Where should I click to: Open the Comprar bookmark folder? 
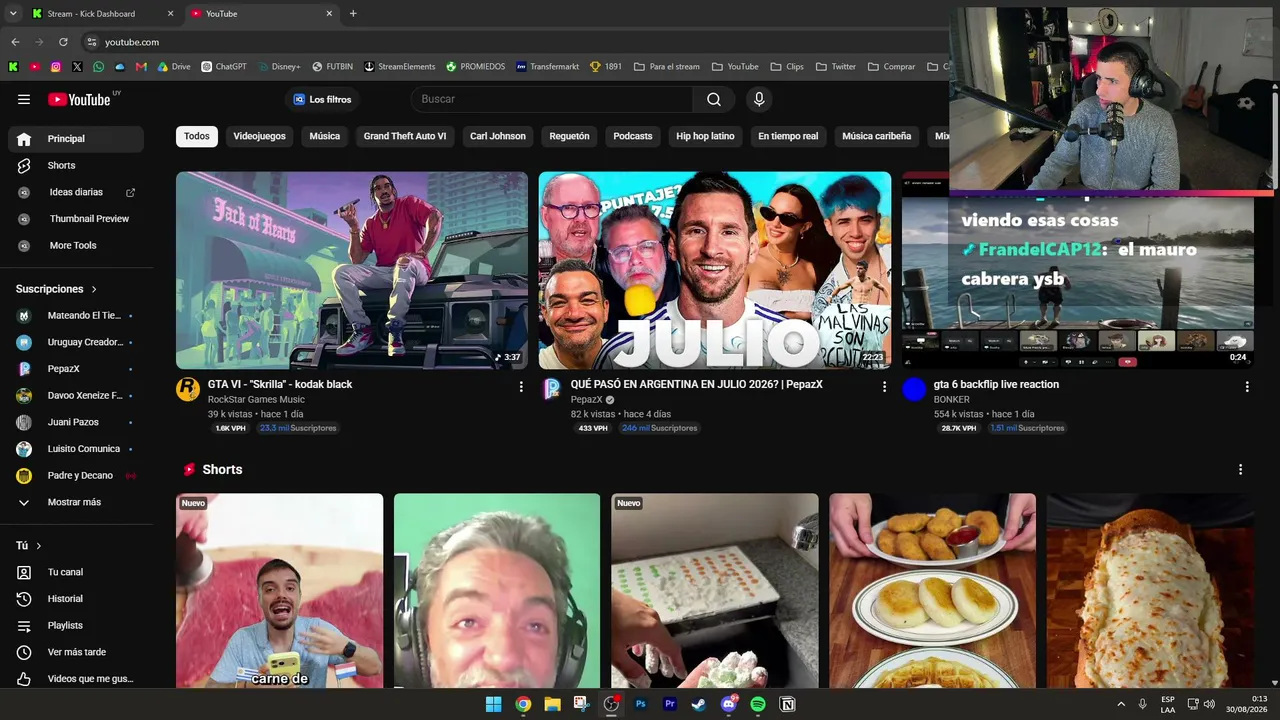(892, 67)
